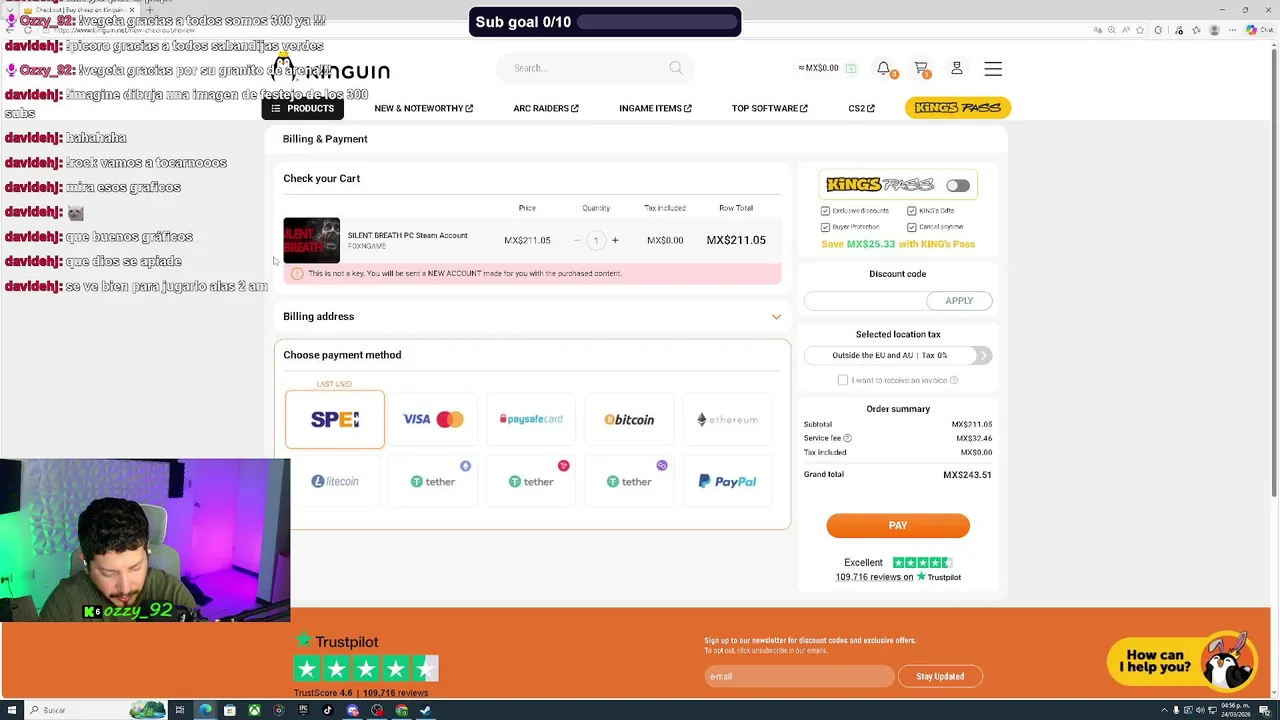Click the invoice help question icon
The width and height of the screenshot is (1280, 720).
pos(954,380)
